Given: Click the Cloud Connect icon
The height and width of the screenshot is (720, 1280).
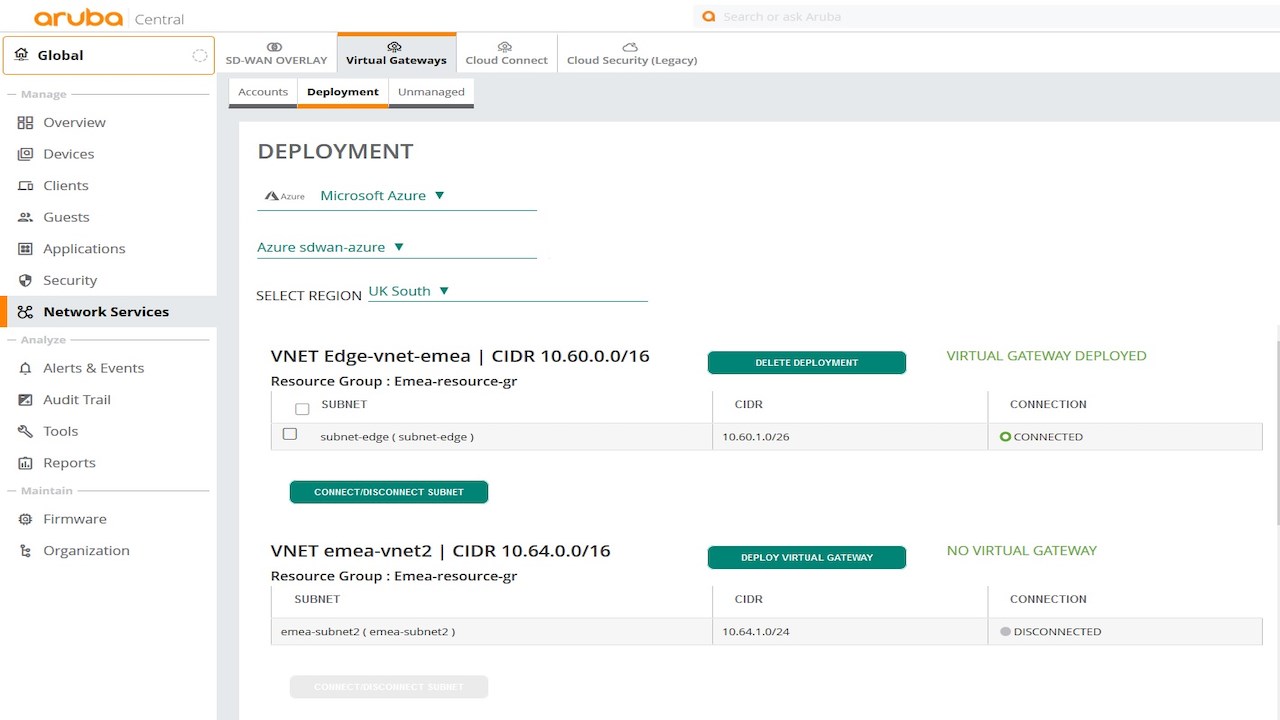Looking at the screenshot, I should point(505,47).
